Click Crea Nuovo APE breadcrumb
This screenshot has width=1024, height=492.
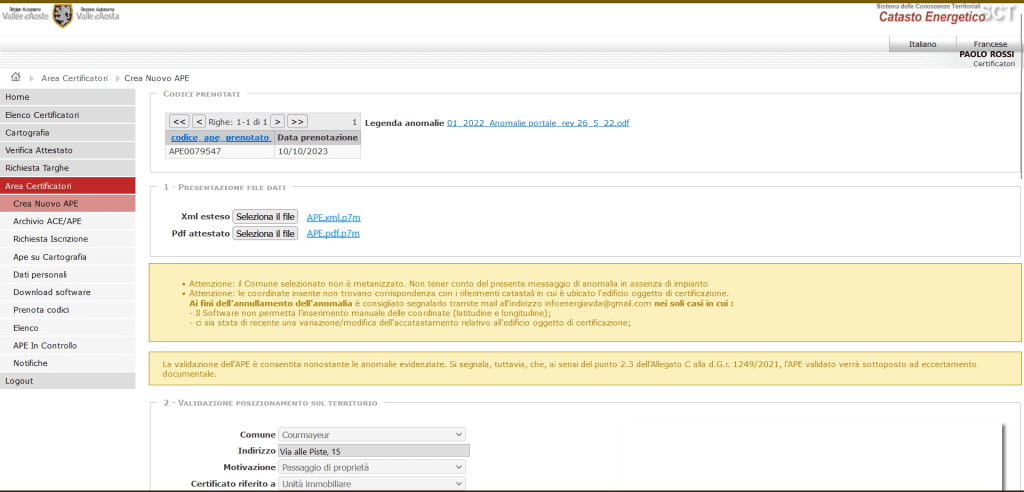pyautogui.click(x=157, y=78)
